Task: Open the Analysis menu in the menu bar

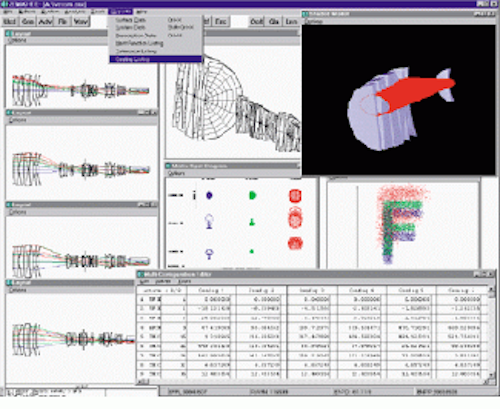Action: point(74,12)
